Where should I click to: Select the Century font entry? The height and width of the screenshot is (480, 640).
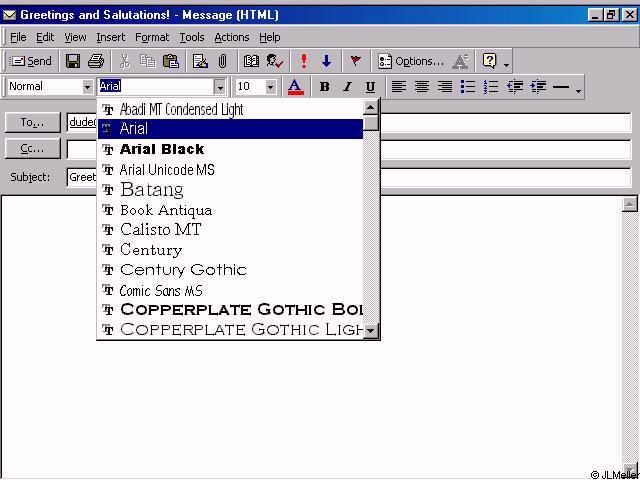coord(230,249)
